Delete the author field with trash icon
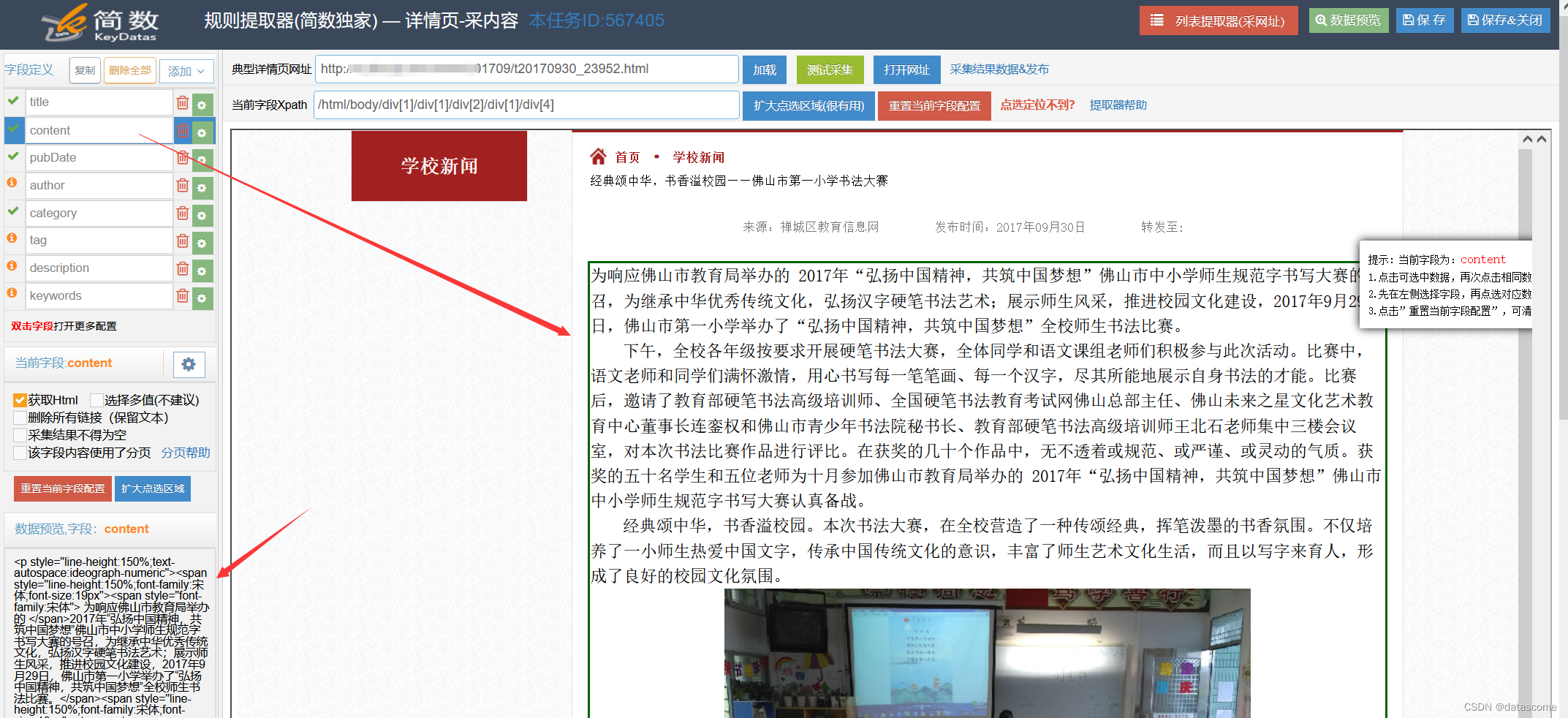The height and width of the screenshot is (718, 1568). tap(182, 186)
